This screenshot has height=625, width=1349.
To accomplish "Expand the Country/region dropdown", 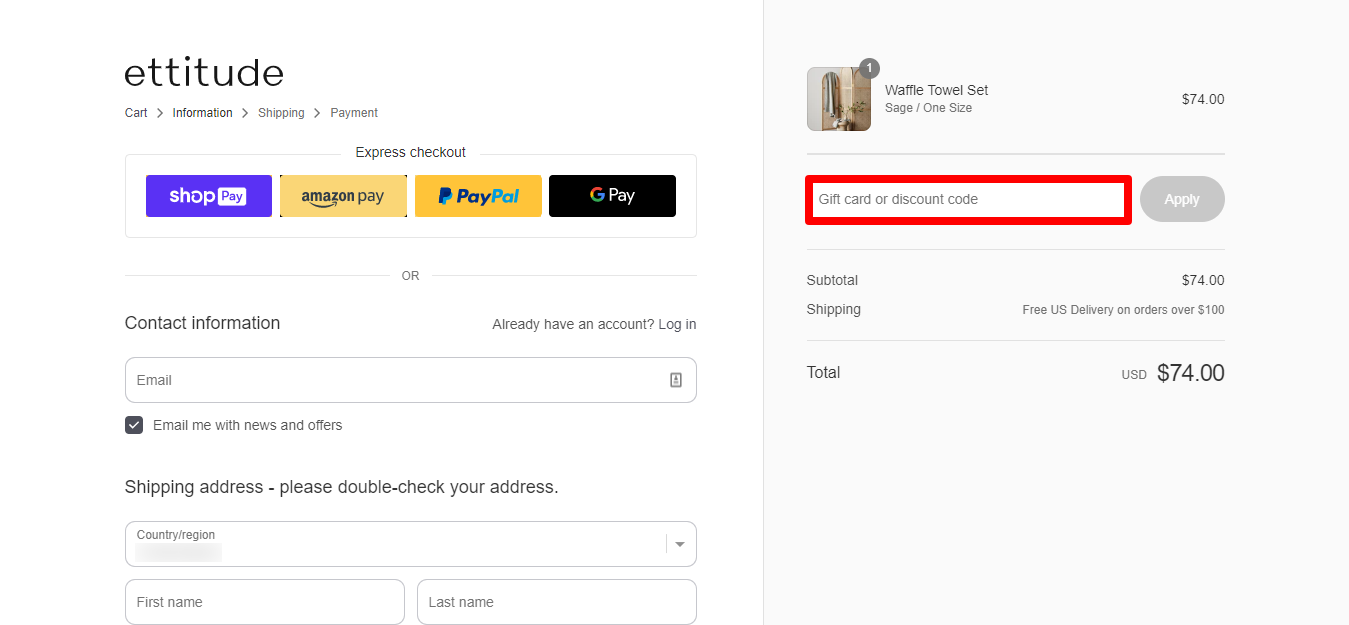I will (x=410, y=544).
